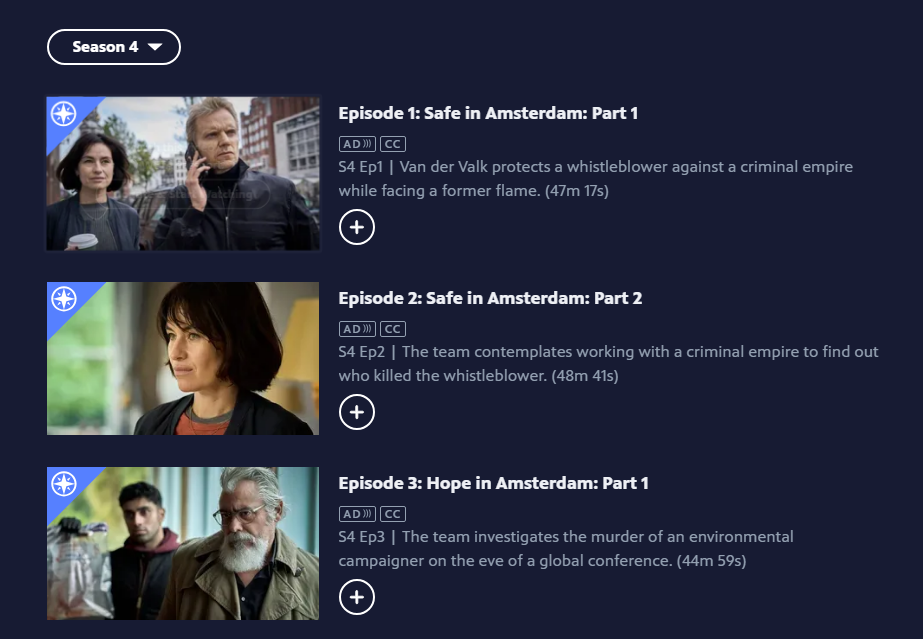Add Episode 3 to watchlist with its plus icon
Image resolution: width=923 pixels, height=639 pixels.
click(357, 597)
